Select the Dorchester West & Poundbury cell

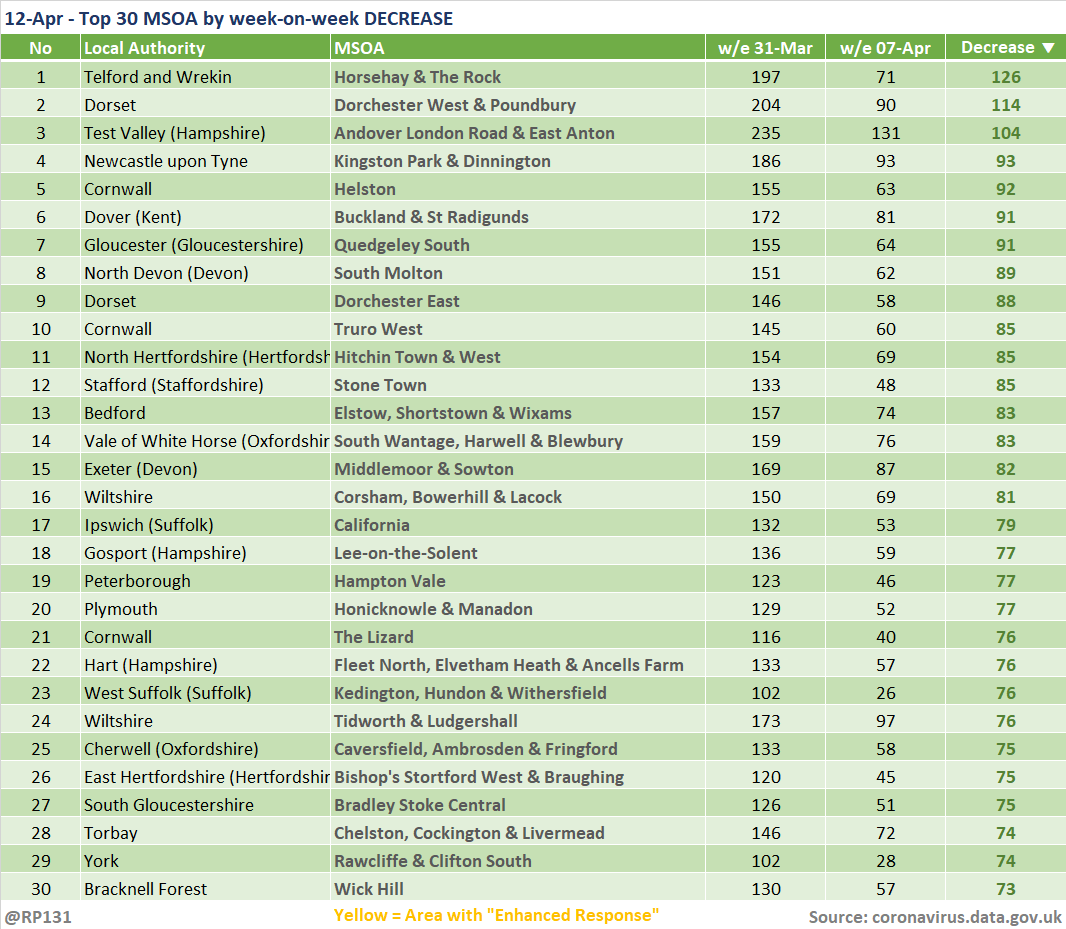pos(455,105)
